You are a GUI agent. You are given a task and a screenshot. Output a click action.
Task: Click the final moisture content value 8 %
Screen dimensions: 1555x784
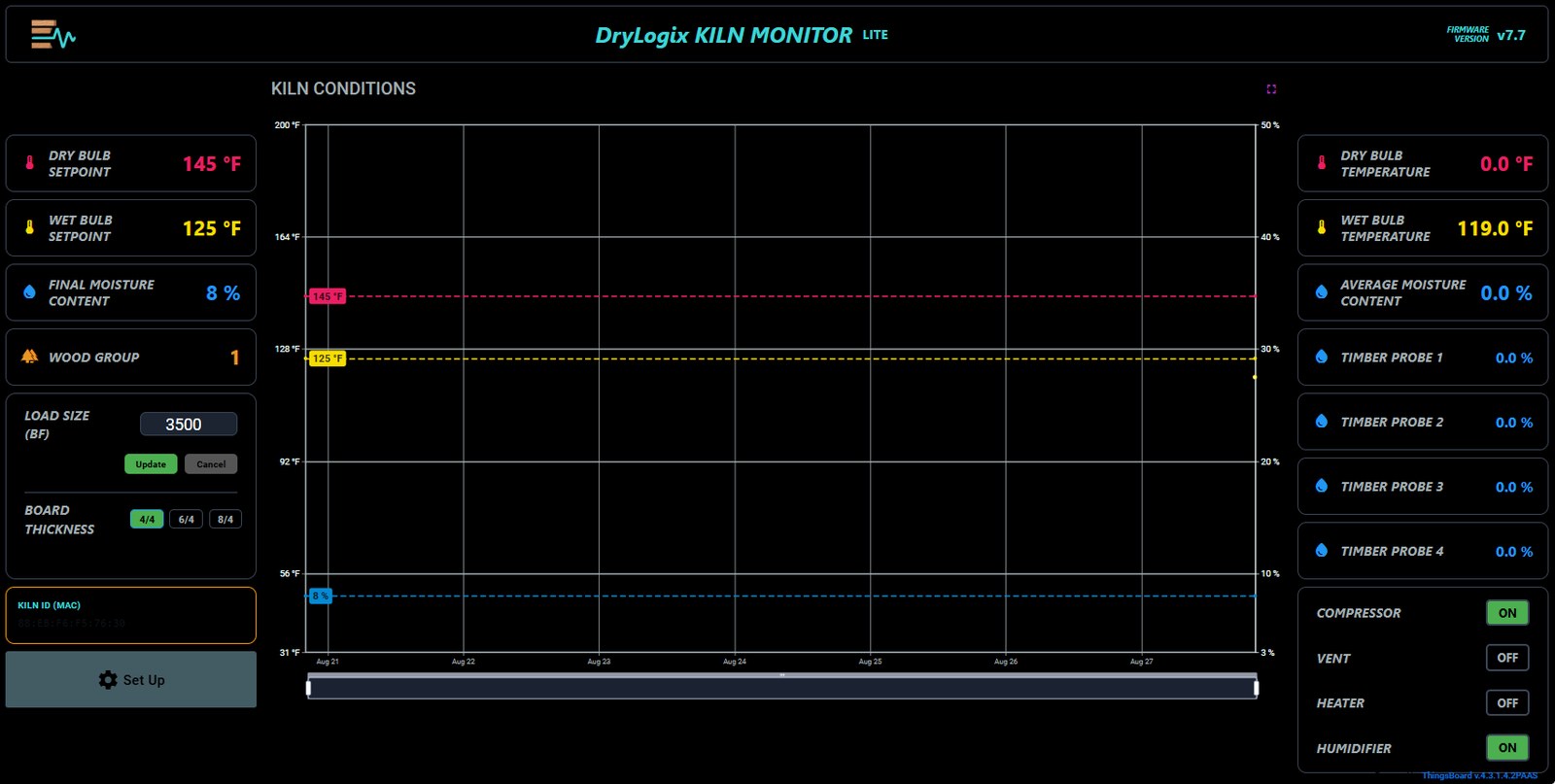[223, 292]
